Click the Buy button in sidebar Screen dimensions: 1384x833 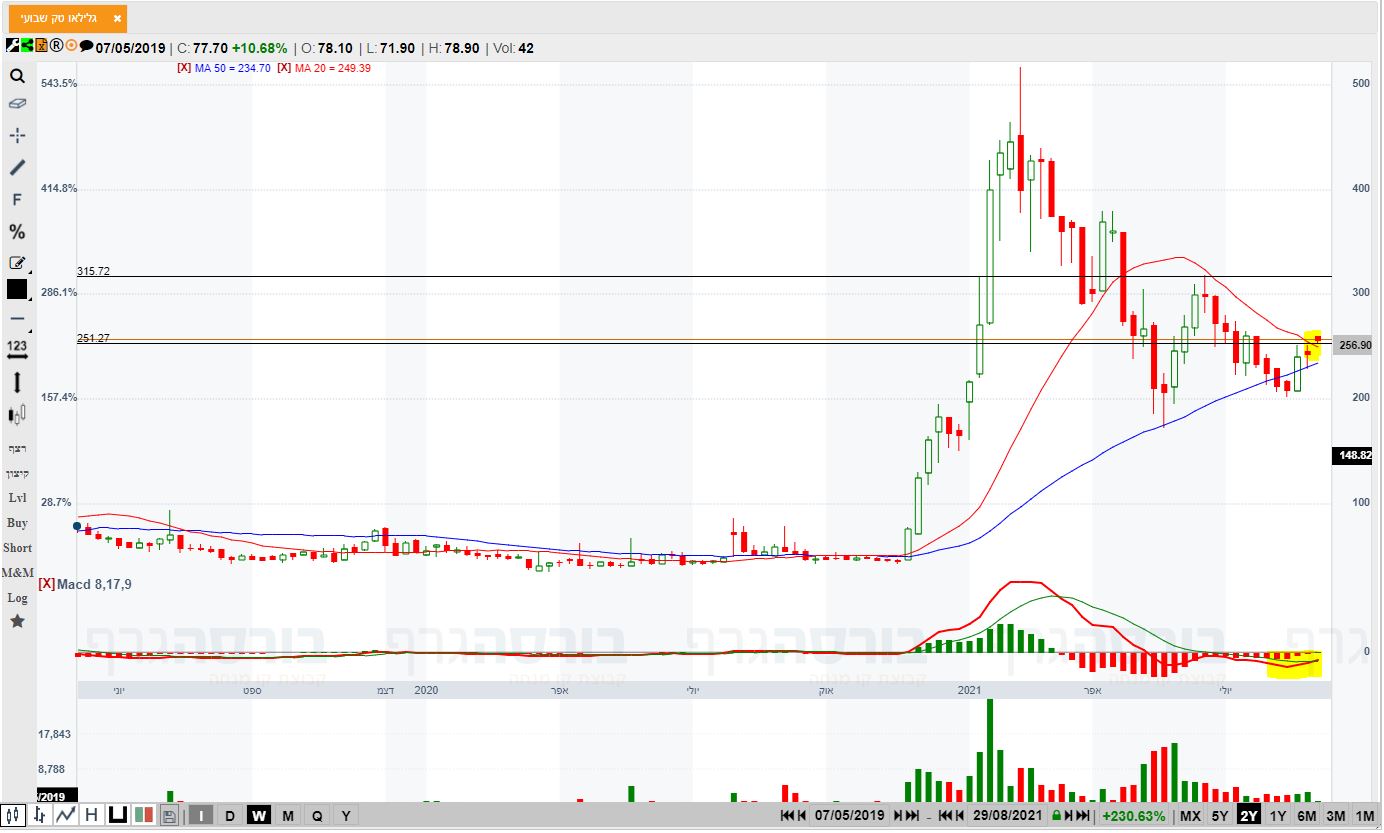[17, 523]
